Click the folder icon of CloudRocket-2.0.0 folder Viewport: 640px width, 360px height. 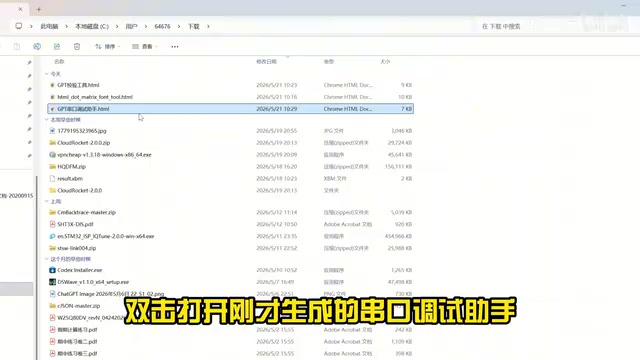click(52, 190)
